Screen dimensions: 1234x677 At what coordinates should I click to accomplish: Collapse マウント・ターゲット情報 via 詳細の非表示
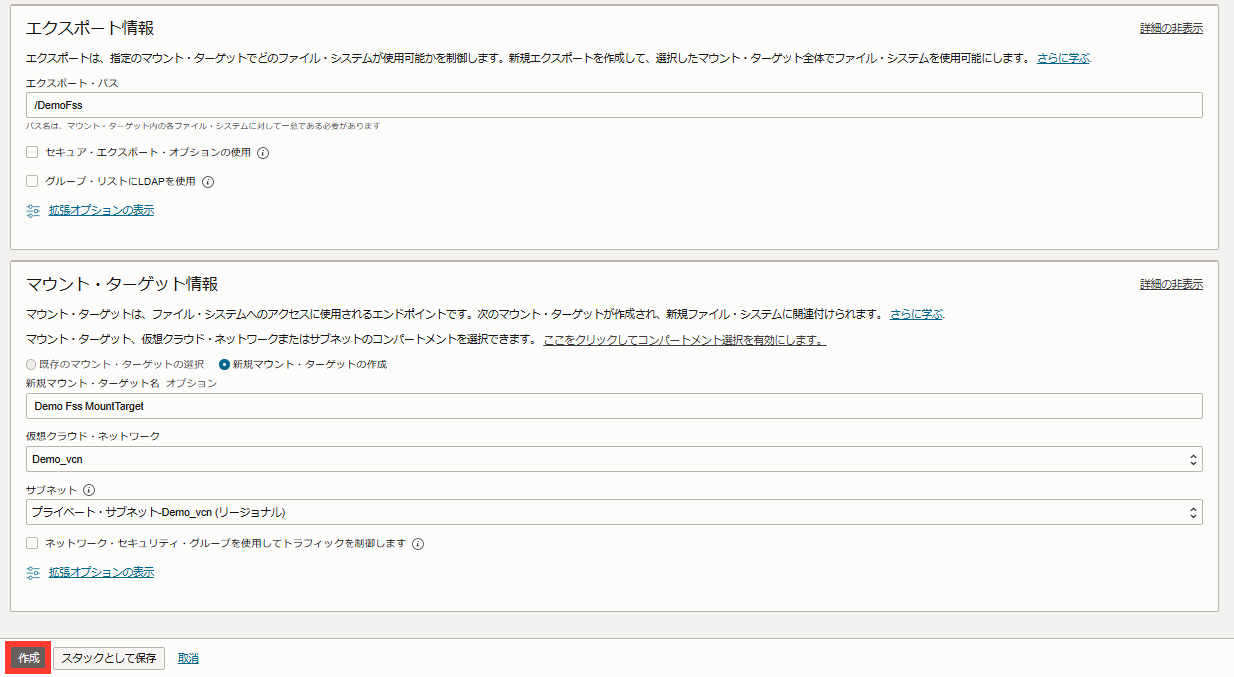1171,284
